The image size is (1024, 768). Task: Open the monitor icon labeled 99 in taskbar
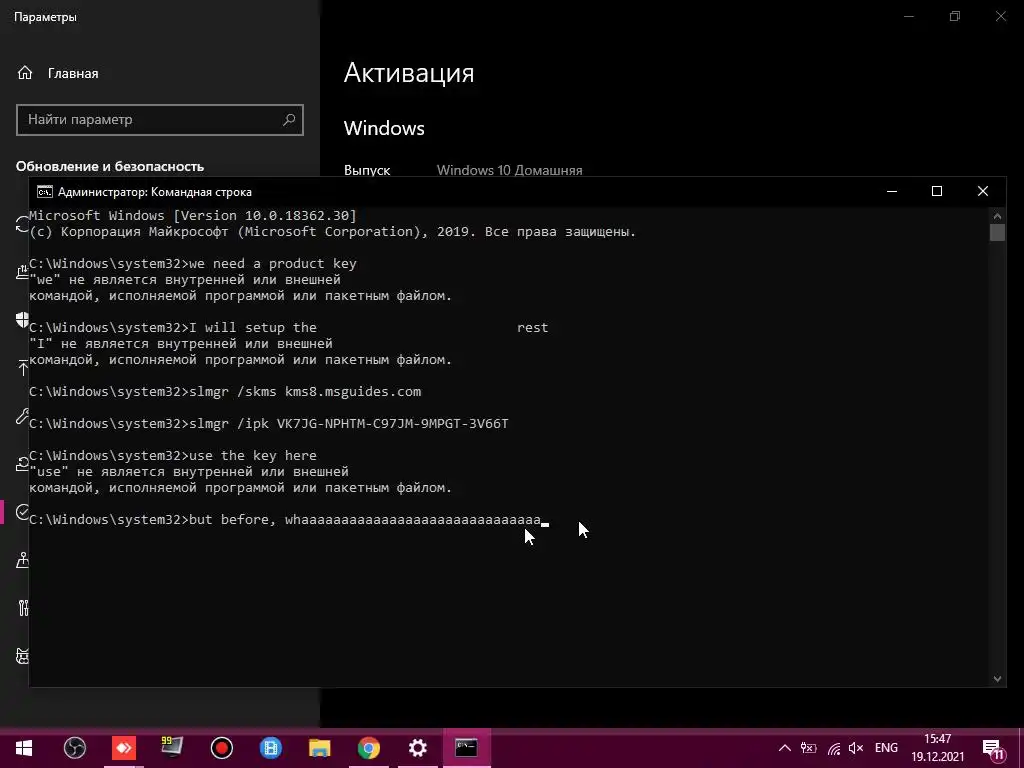pos(172,746)
